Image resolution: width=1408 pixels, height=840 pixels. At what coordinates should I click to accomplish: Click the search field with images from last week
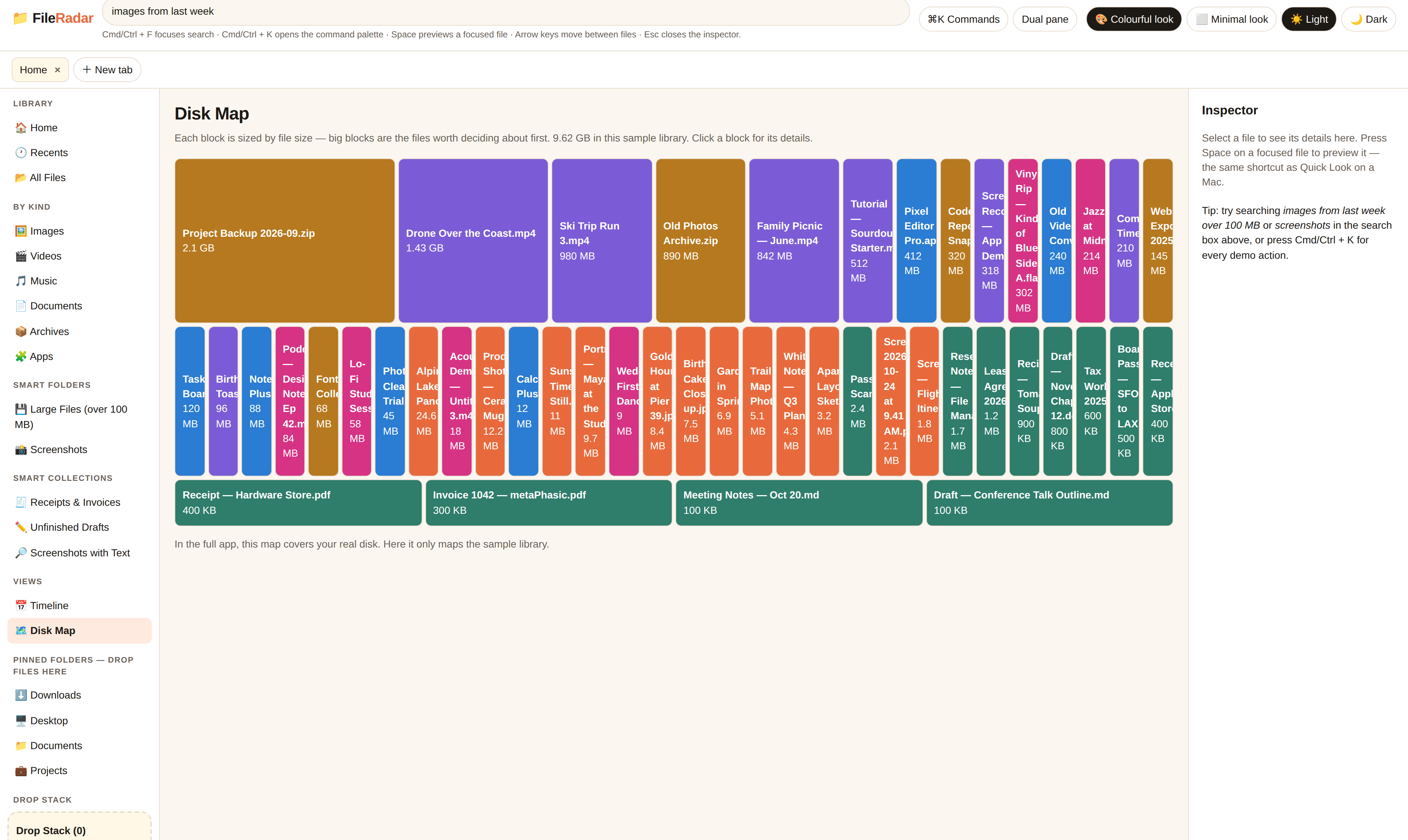pos(506,12)
